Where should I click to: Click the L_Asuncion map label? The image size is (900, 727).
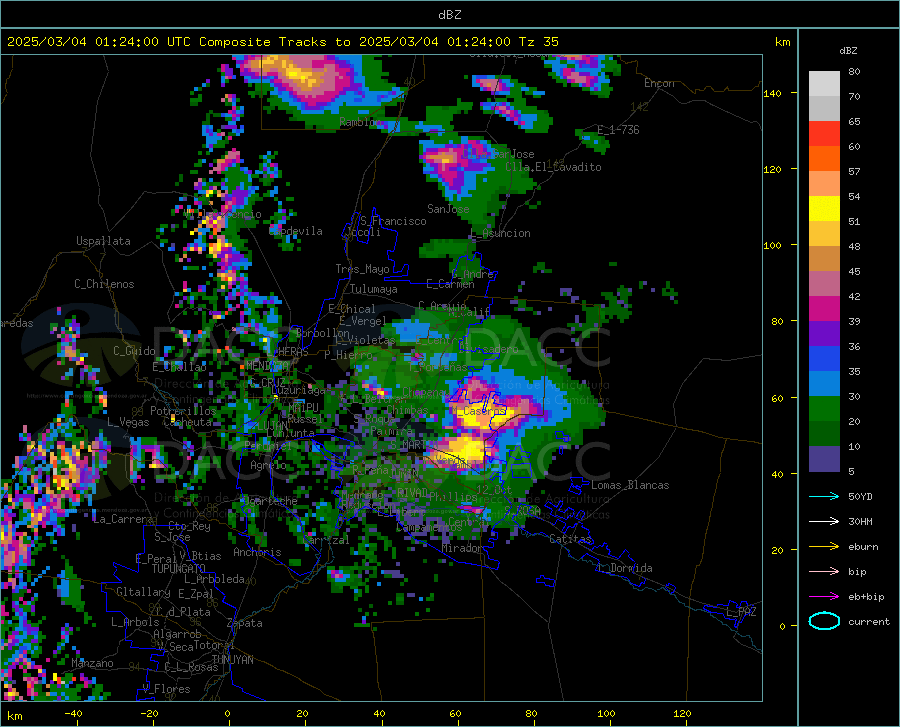(500, 233)
